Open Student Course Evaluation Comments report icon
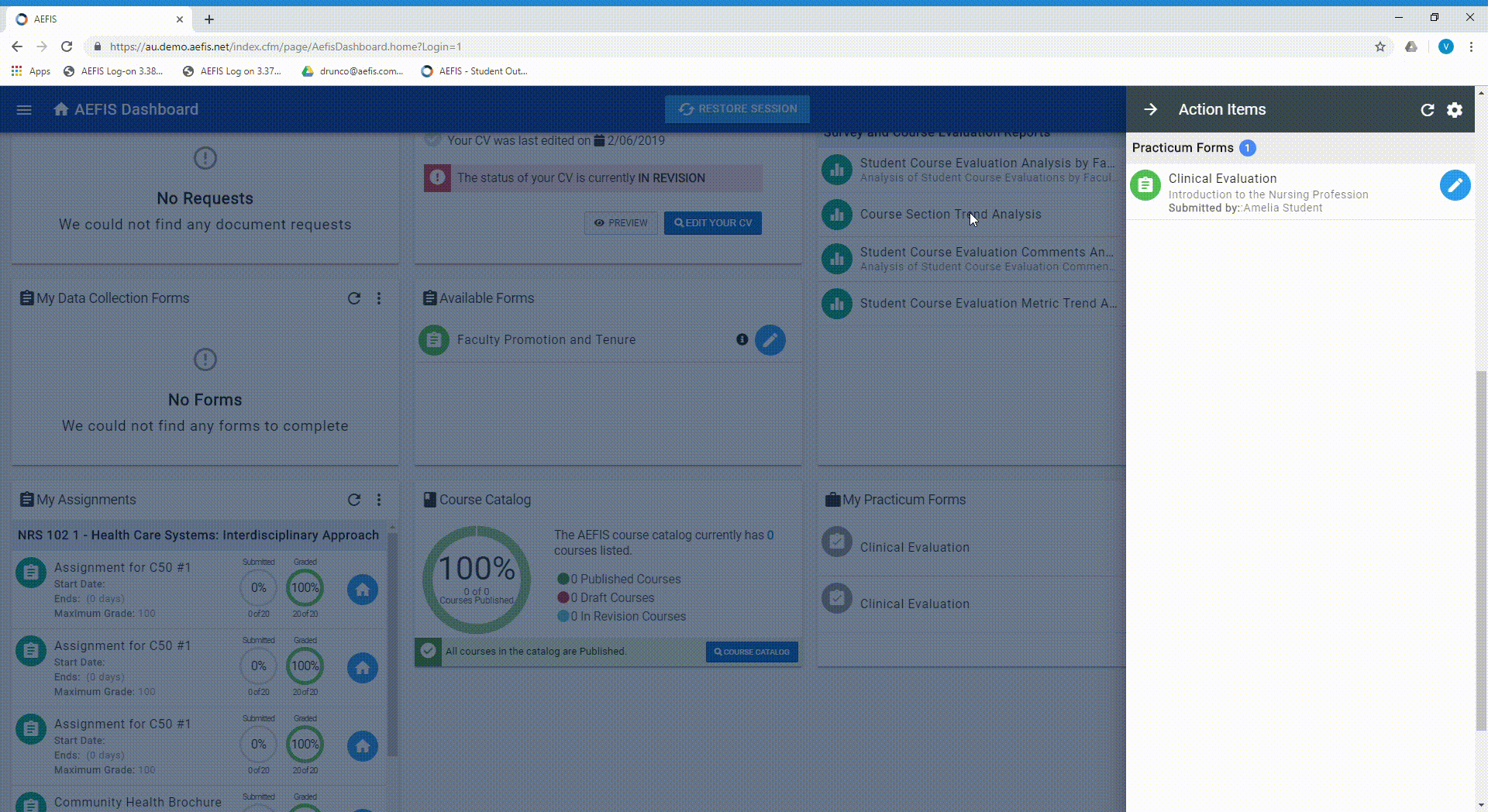This screenshot has width=1488, height=812. pos(837,259)
